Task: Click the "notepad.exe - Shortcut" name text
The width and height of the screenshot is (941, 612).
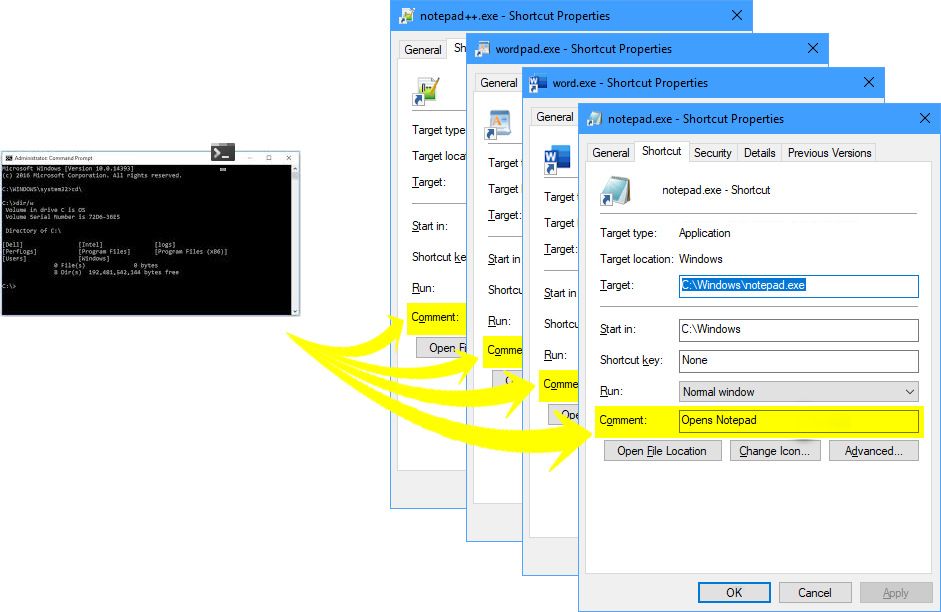Action: [x=716, y=190]
